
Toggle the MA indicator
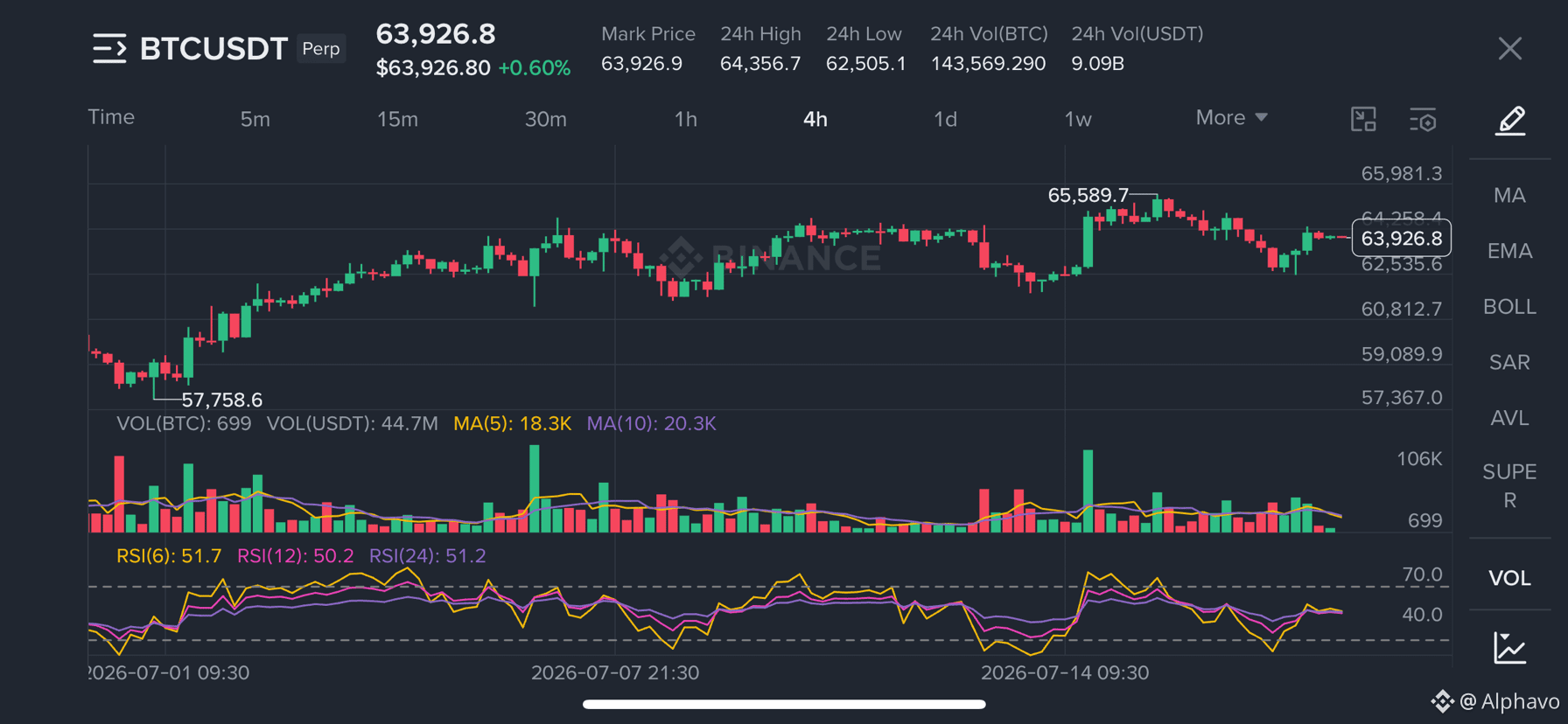coord(1509,195)
